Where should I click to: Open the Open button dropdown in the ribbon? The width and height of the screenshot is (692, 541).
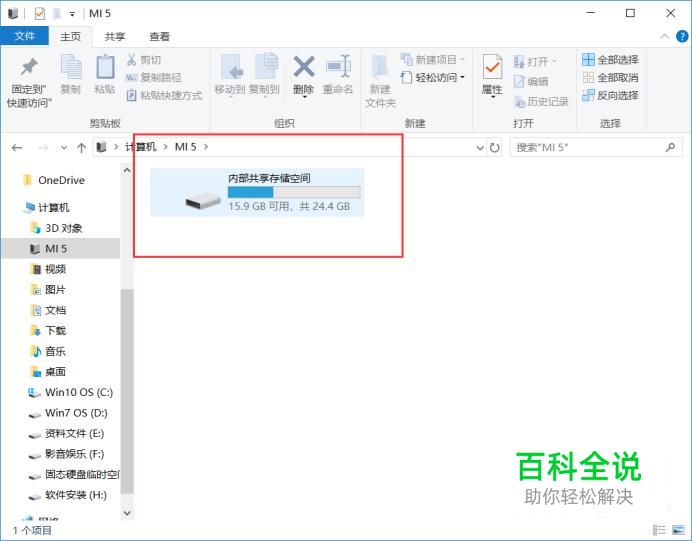(554, 61)
